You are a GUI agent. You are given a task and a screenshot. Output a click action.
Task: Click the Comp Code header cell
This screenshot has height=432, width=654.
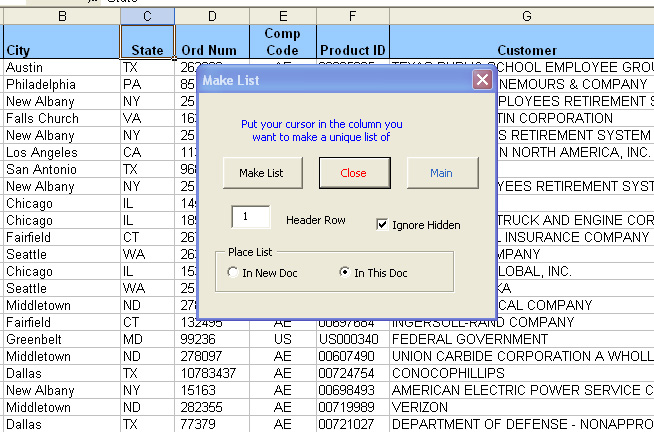click(283, 42)
